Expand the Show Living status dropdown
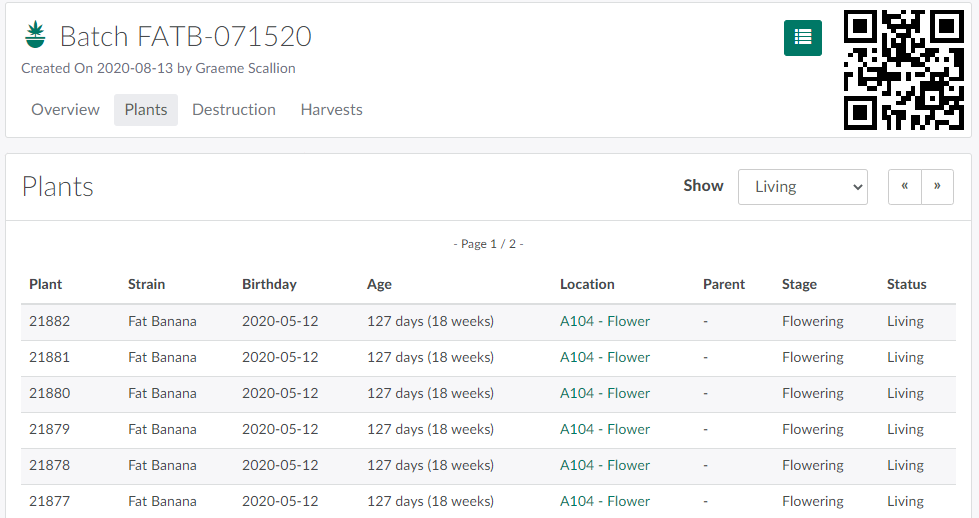This screenshot has width=979, height=518. click(802, 187)
